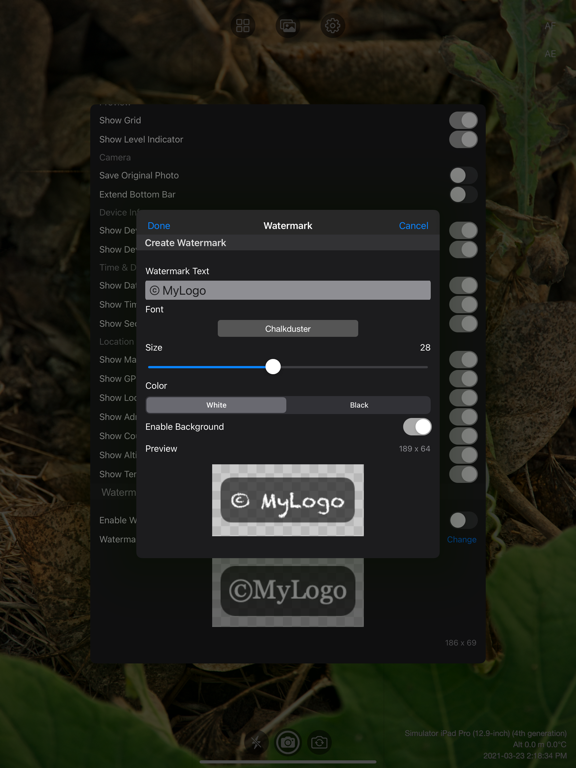576x768 pixels.
Task: Click the Show Grid label
Action: pyautogui.click(x=120, y=120)
